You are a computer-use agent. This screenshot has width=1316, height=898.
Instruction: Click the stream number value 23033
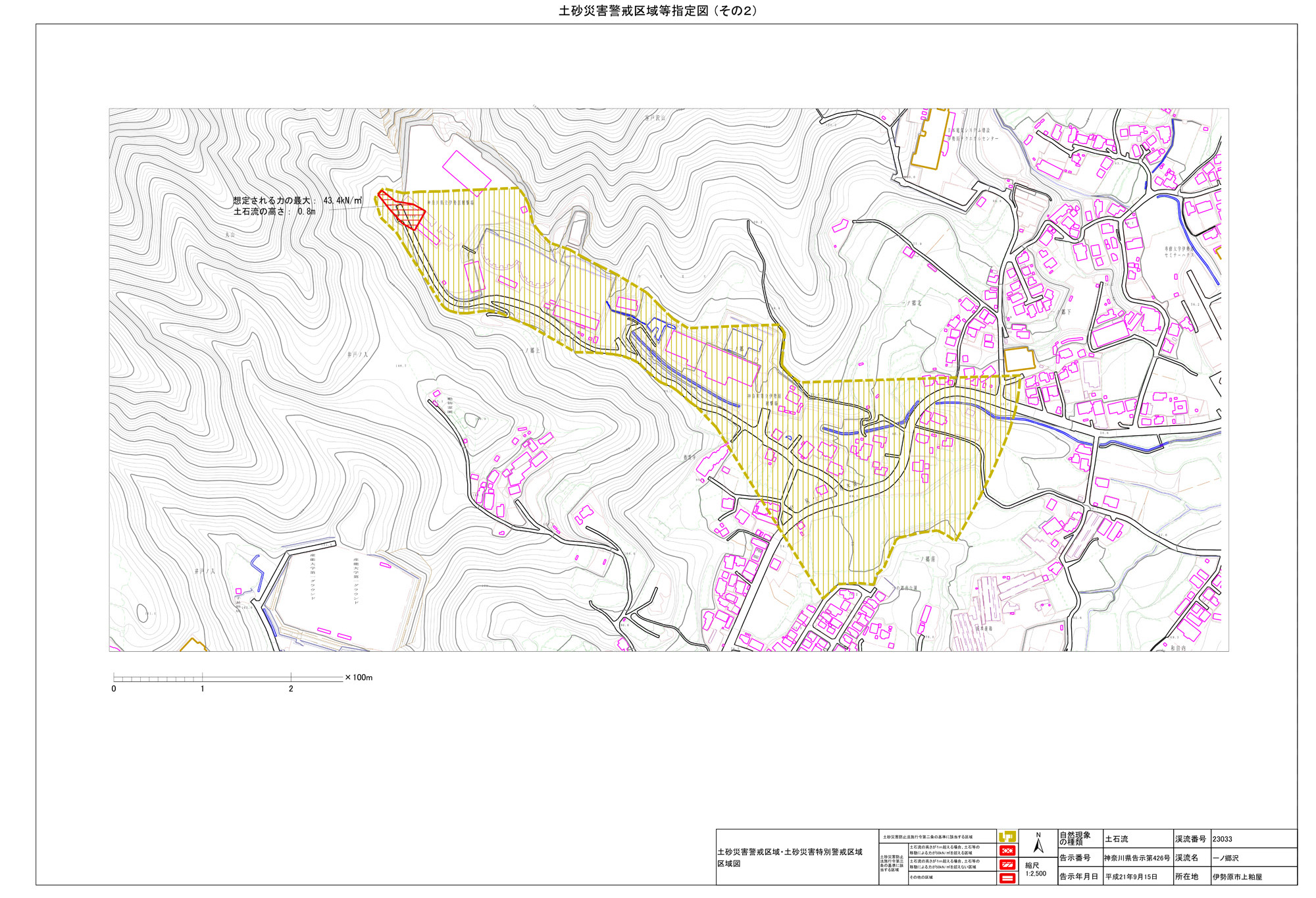[x=1222, y=839]
